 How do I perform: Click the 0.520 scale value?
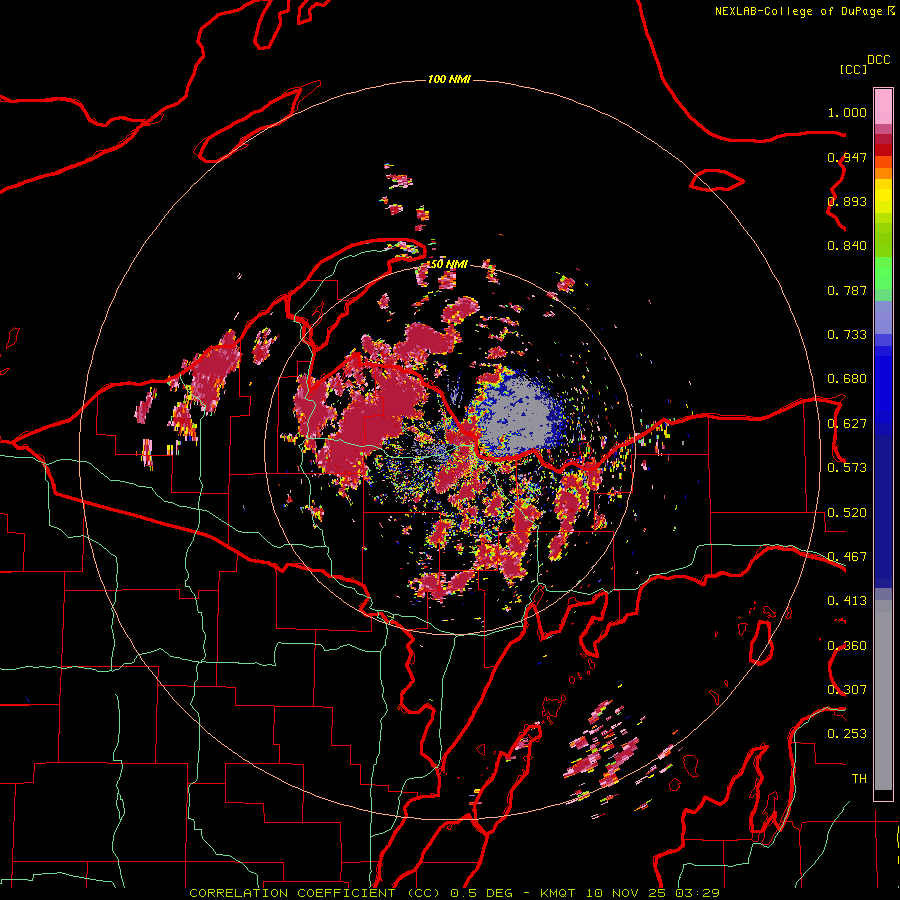847,513
